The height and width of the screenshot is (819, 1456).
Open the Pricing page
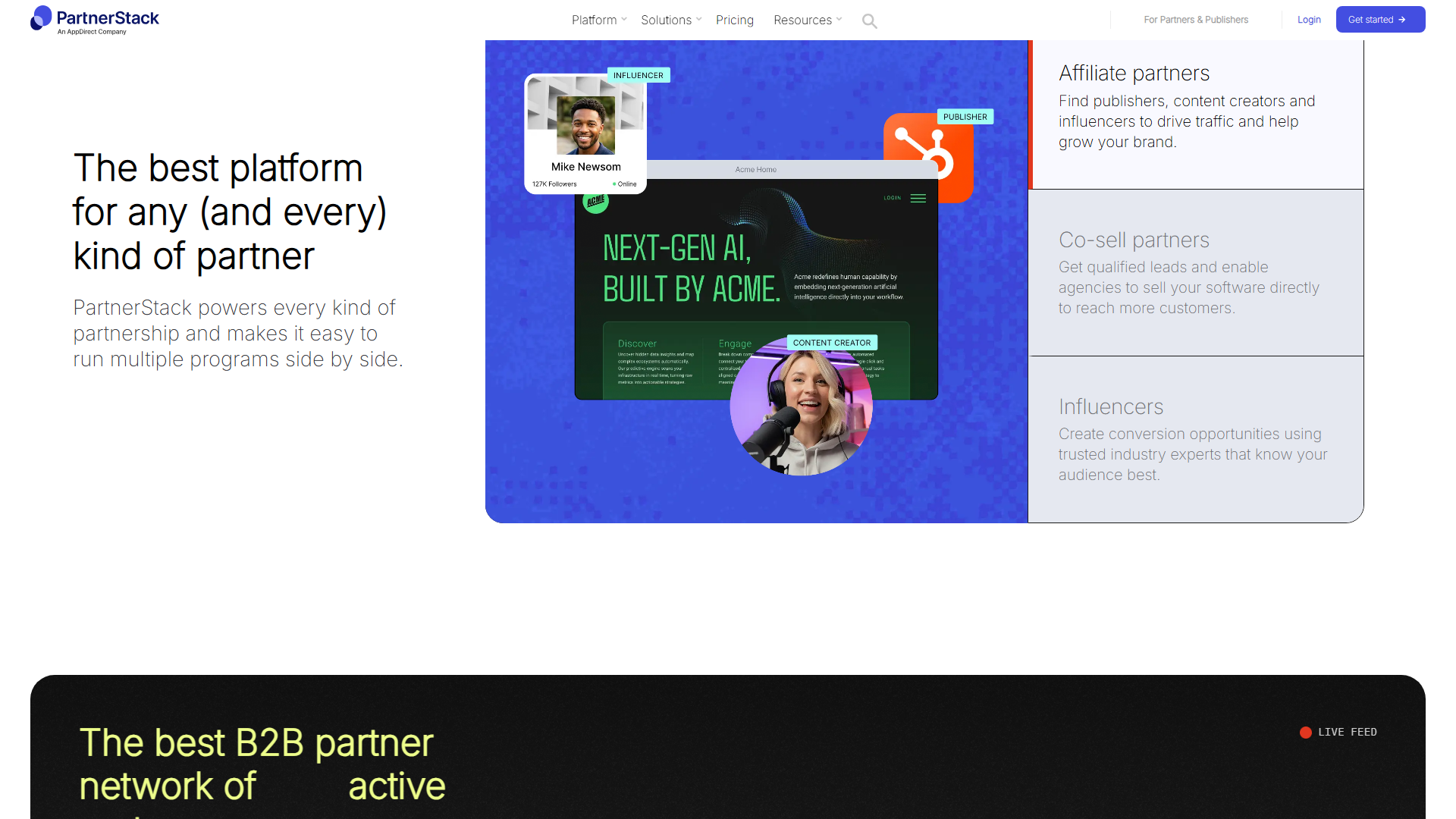click(x=735, y=20)
